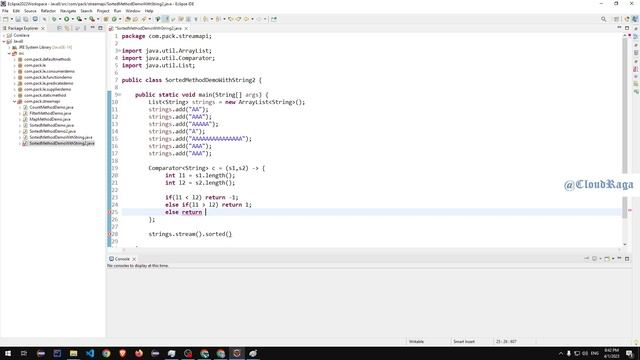Open the dropdown arrow next to Run button
The height and width of the screenshot is (360, 640).
[72, 19]
